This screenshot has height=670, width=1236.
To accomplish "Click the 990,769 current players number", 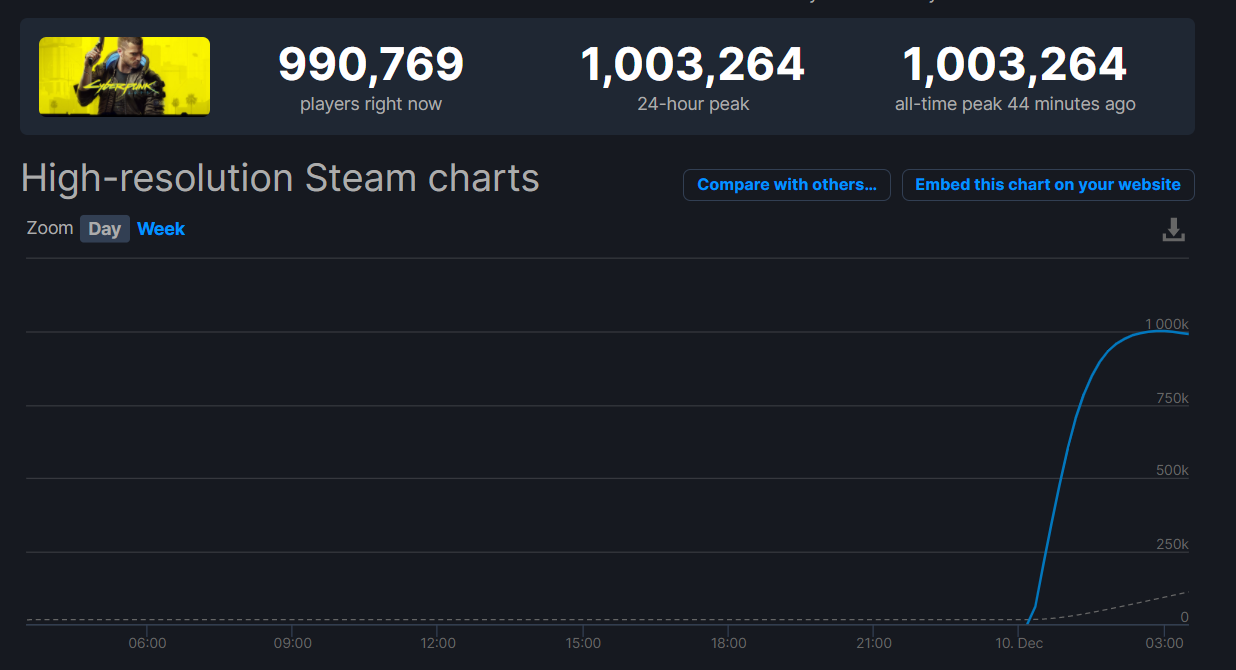I will [370, 66].
